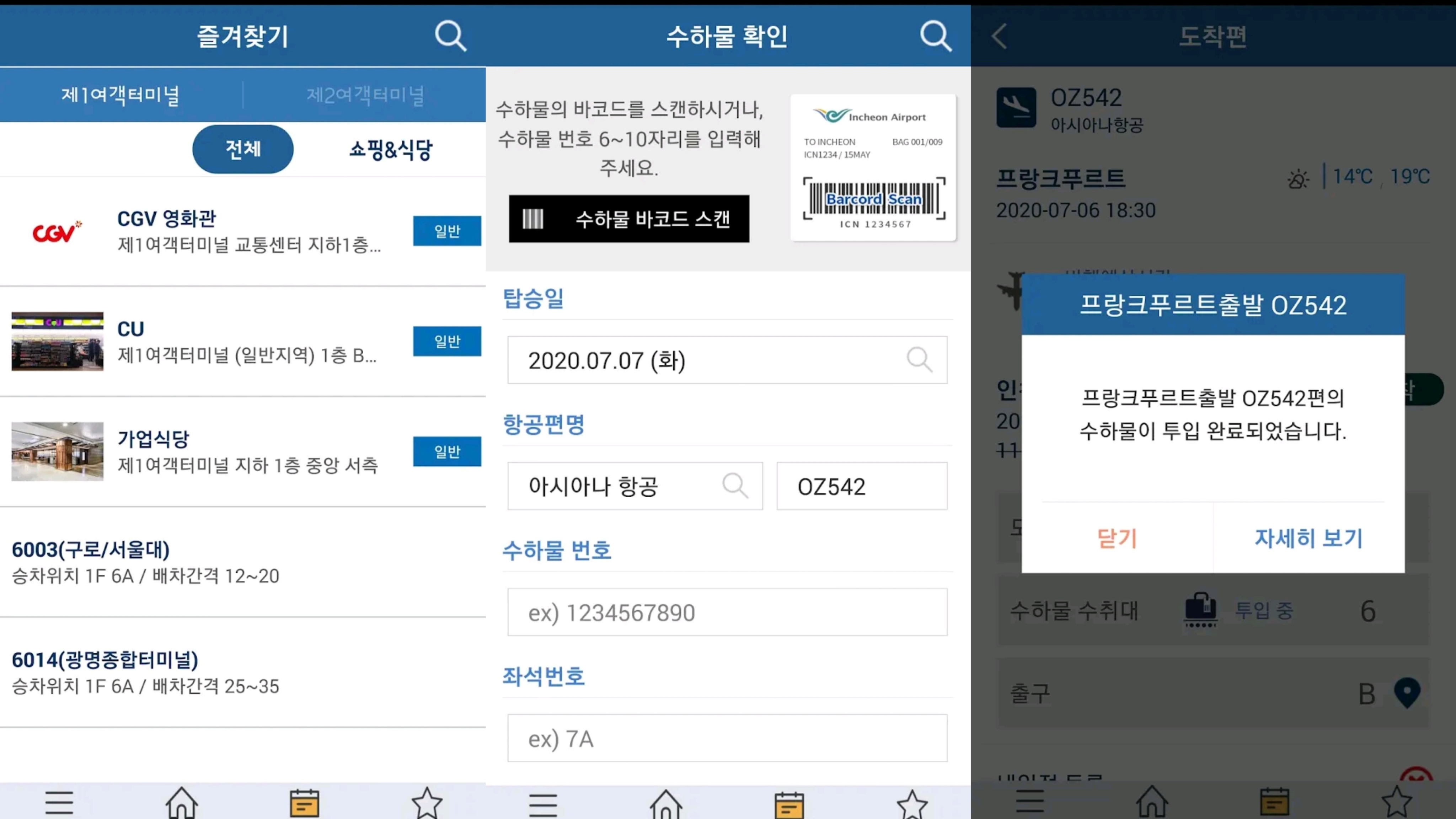Open the 아시아나 항공 airline selector
Screen dimensions: 1456x819
(635, 486)
